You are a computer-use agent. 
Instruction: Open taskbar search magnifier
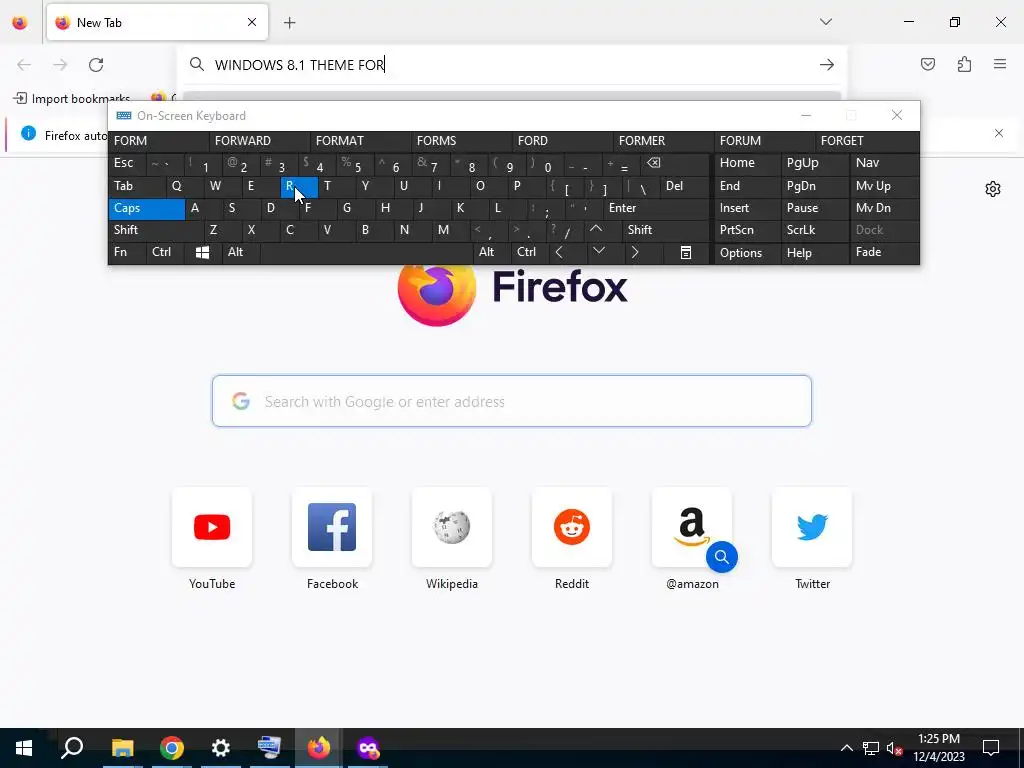pyautogui.click(x=72, y=748)
